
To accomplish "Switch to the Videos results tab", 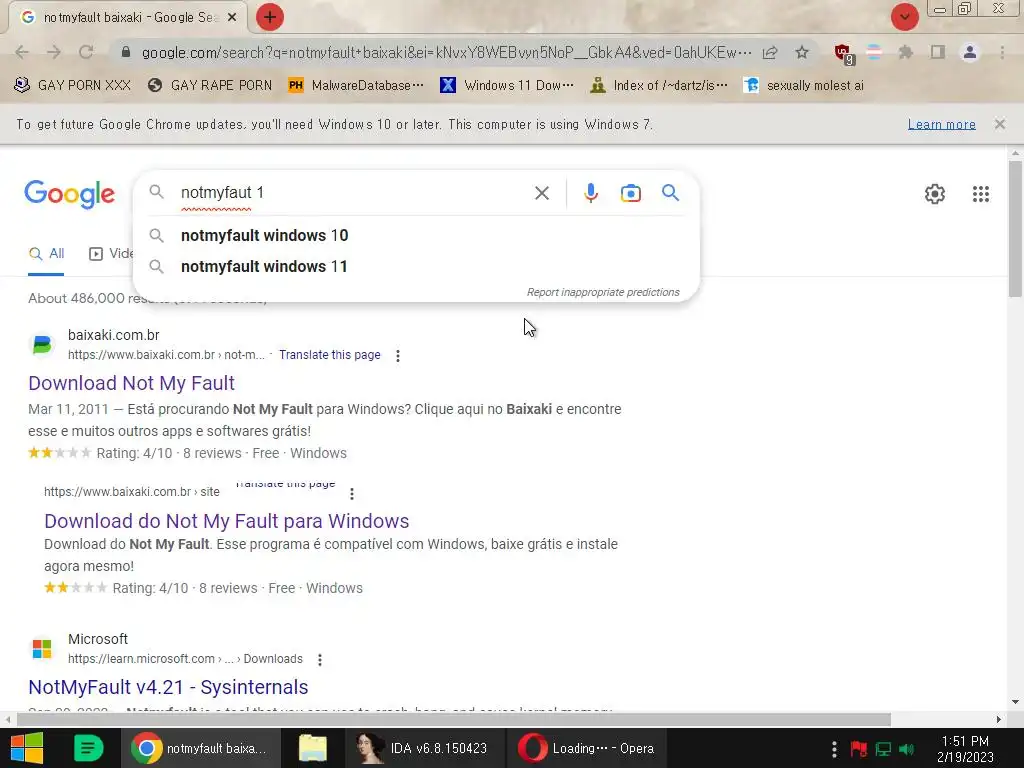I will (110, 253).
